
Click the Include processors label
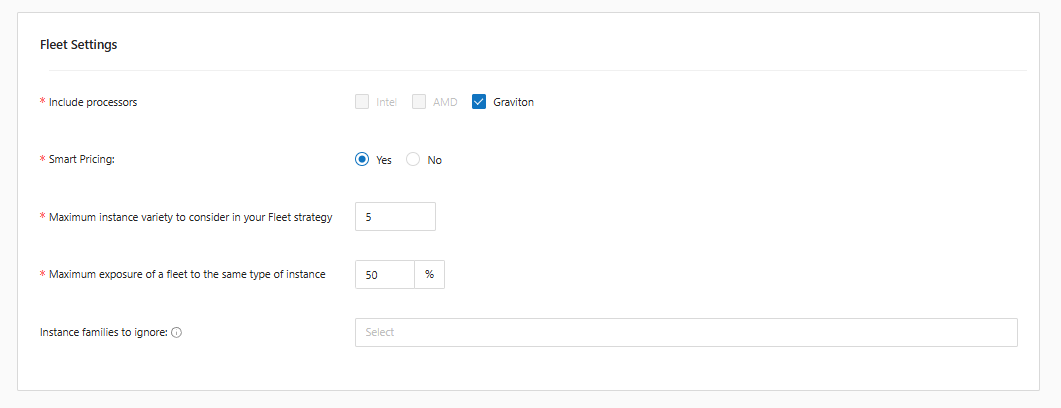click(x=93, y=102)
